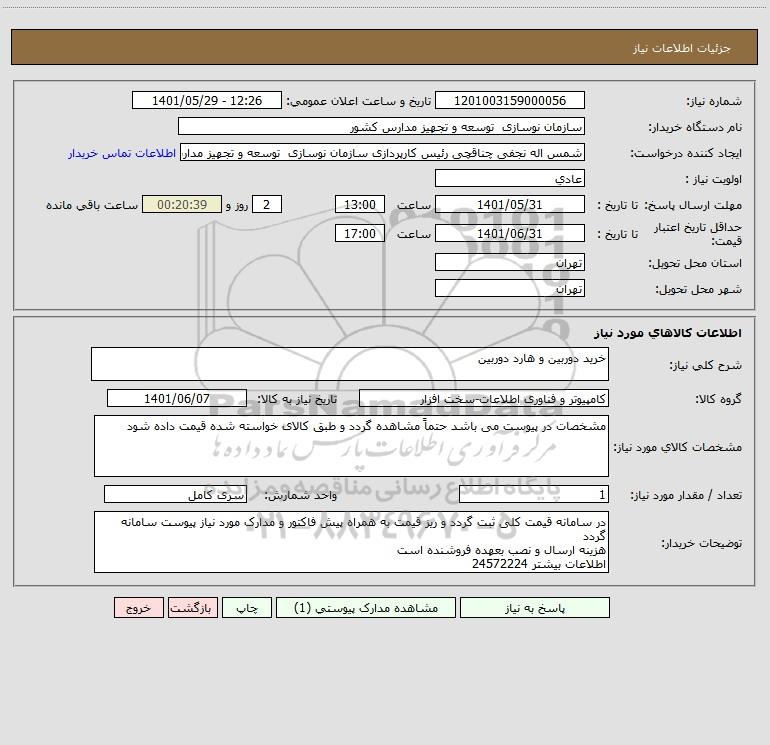Click the request creator name field
The width and height of the screenshot is (770, 745).
click(x=383, y=152)
